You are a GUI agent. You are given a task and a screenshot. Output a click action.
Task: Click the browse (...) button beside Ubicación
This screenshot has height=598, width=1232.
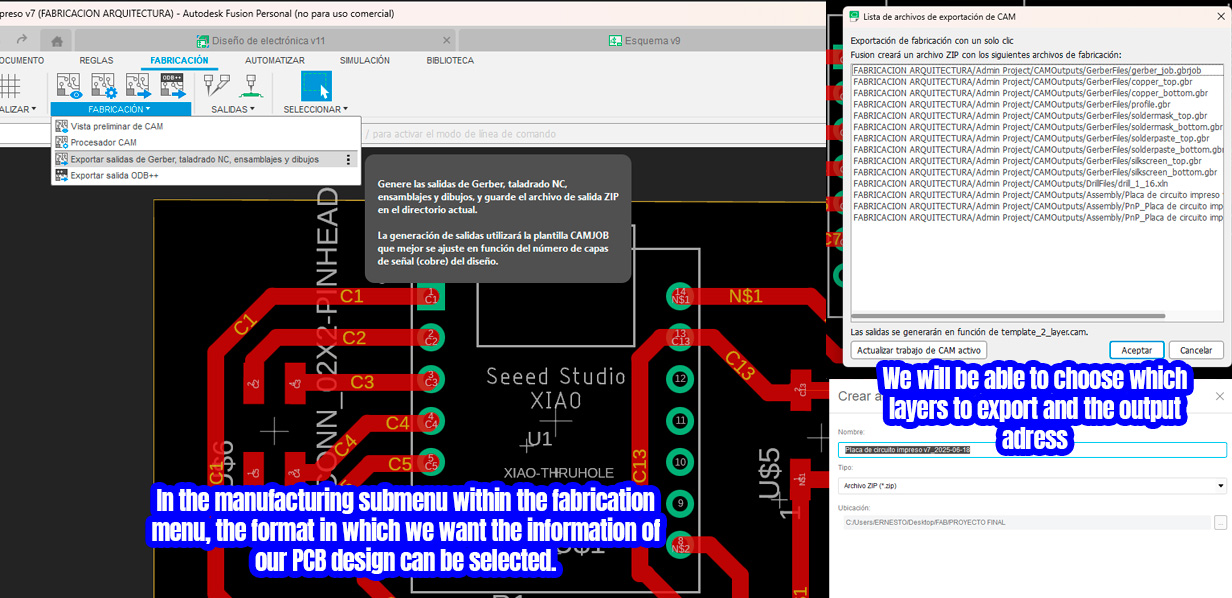click(x=1220, y=522)
